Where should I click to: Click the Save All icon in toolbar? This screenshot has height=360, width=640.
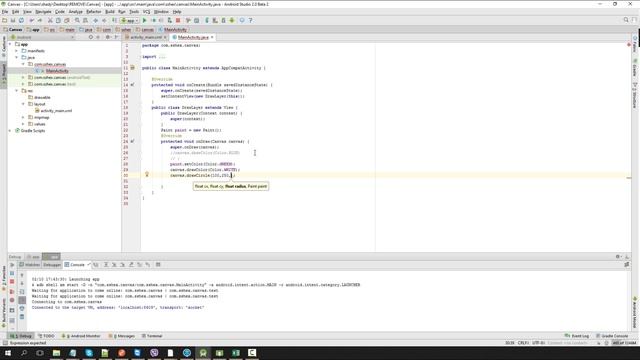pos(13,20)
